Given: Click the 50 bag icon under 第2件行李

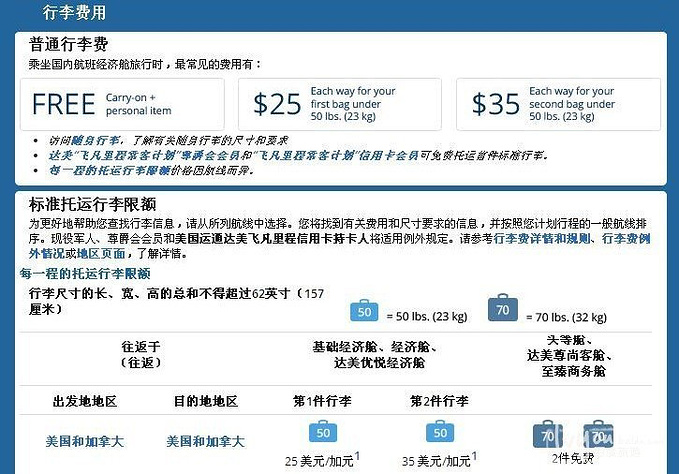Looking at the screenshot, I should tap(440, 432).
